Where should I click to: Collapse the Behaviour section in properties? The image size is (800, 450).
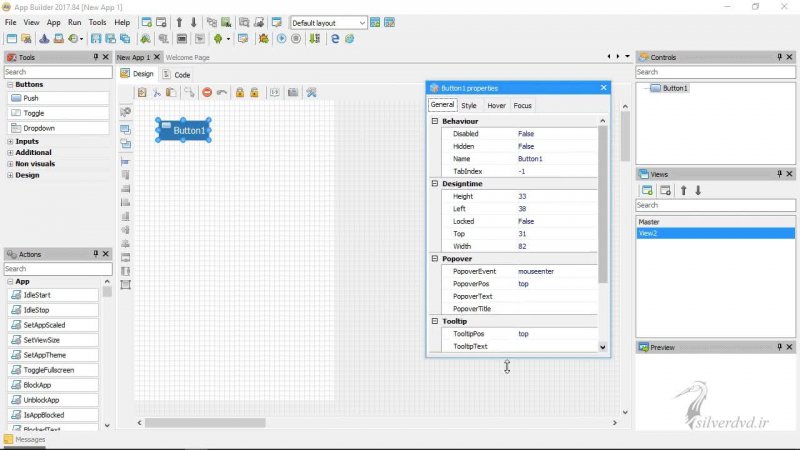coord(435,121)
